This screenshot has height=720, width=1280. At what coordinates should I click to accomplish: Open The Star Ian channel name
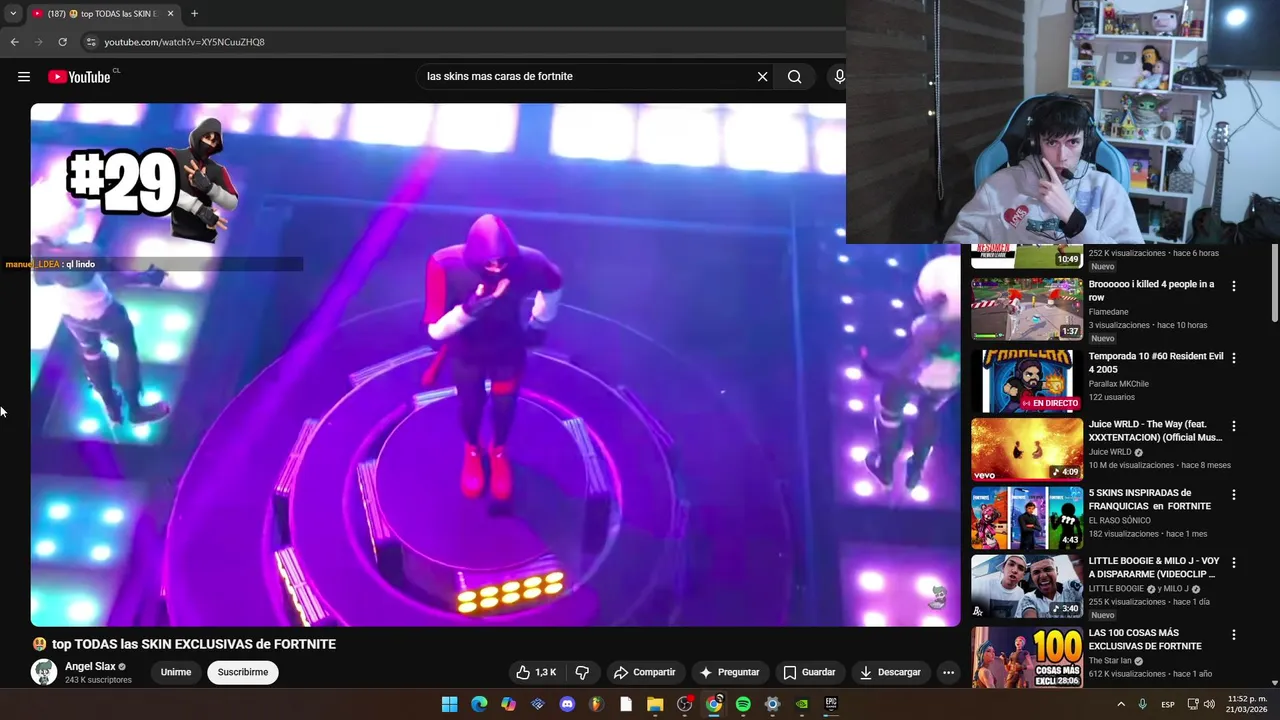click(1109, 661)
